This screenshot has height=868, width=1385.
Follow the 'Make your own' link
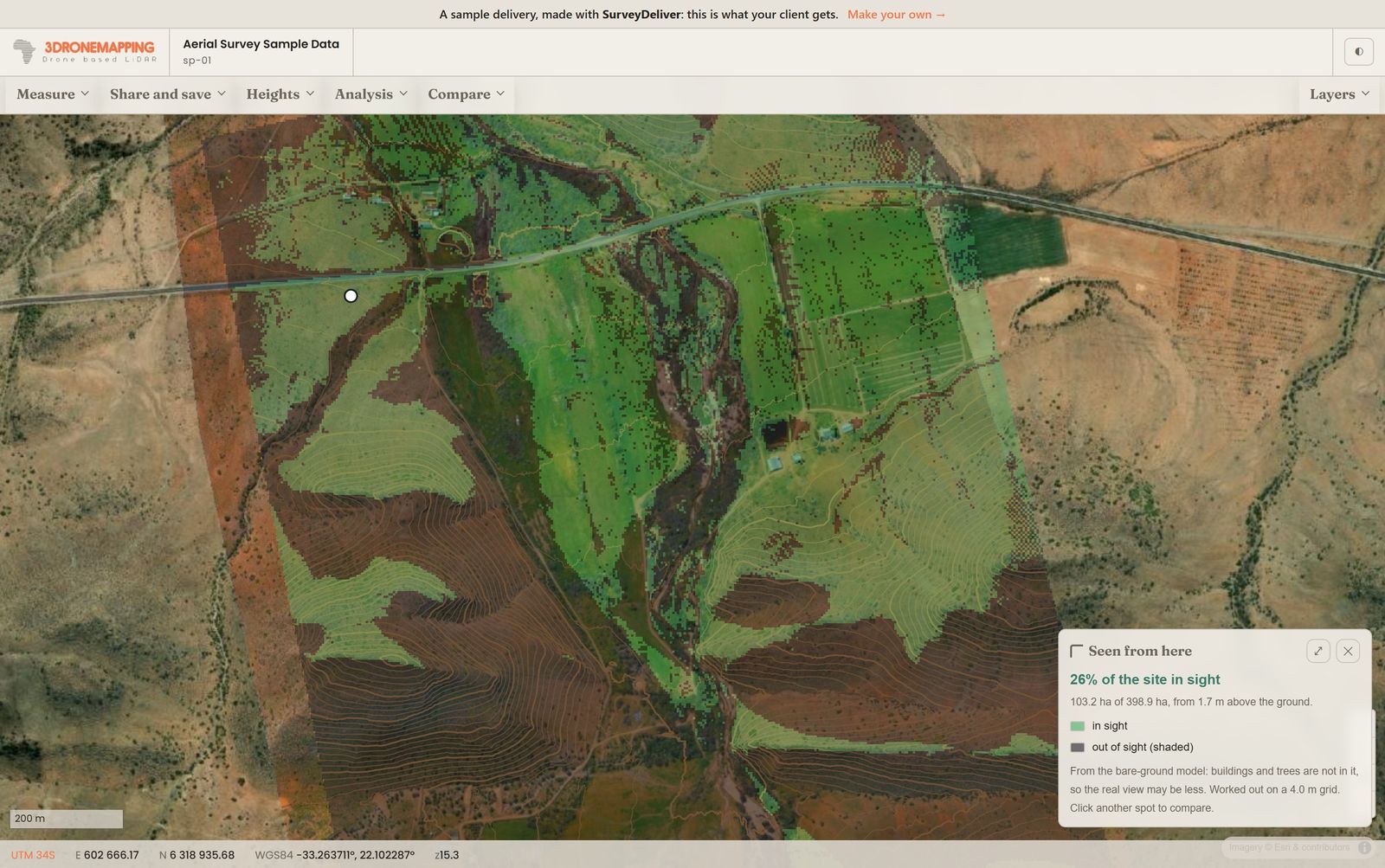[897, 15]
